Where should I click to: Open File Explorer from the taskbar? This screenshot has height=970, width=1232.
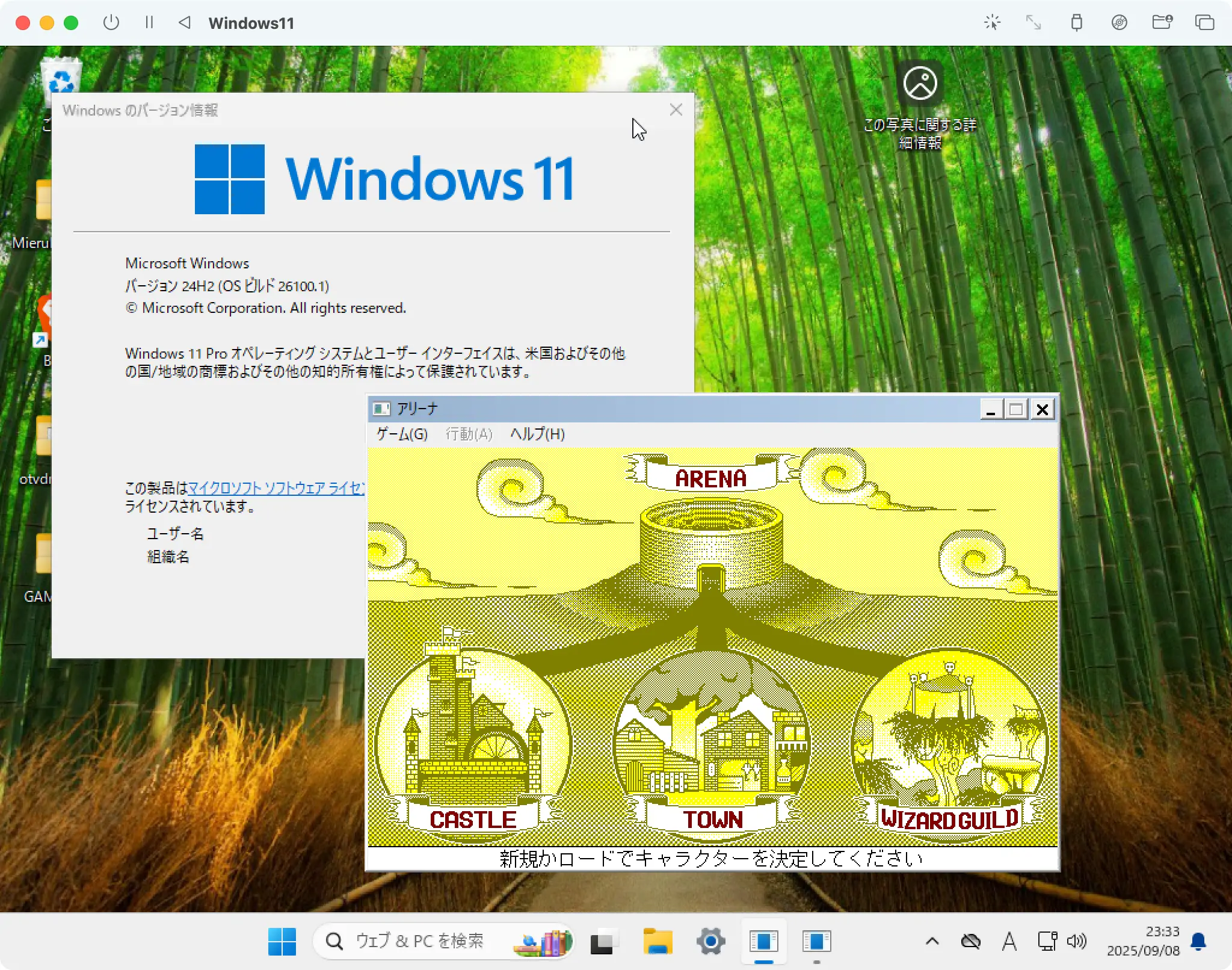click(x=658, y=941)
